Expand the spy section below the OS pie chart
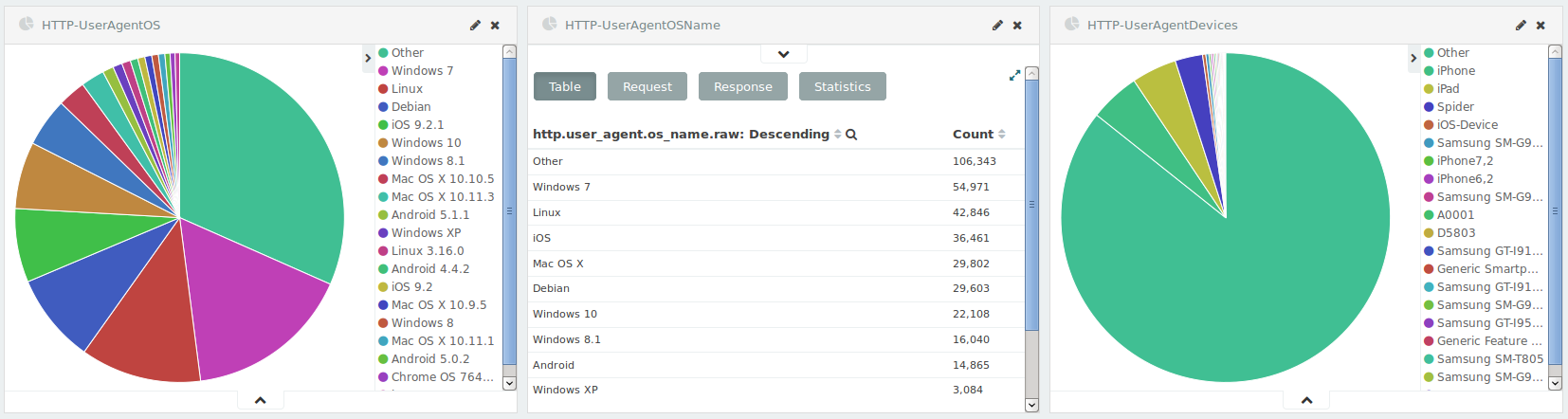This screenshot has height=419, width=1568. coord(261,400)
